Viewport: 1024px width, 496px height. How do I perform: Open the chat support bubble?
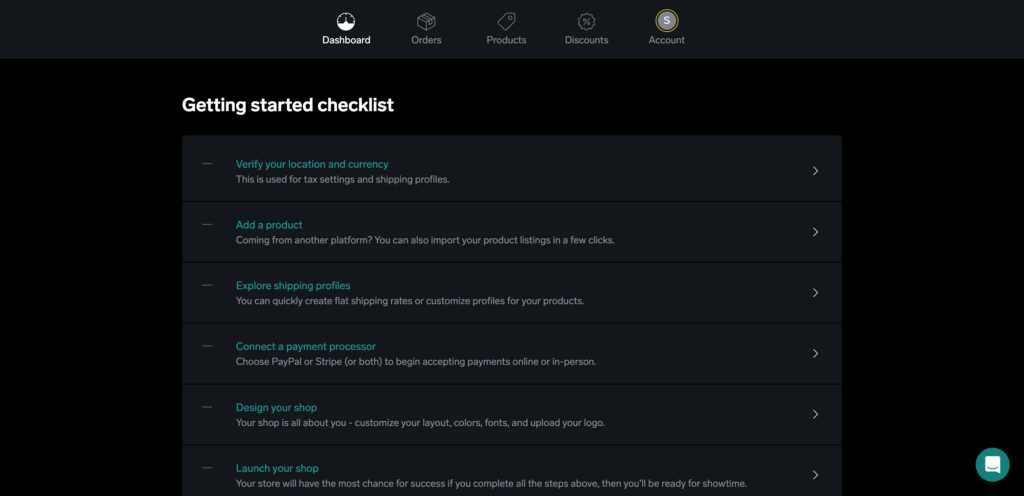(x=993, y=465)
